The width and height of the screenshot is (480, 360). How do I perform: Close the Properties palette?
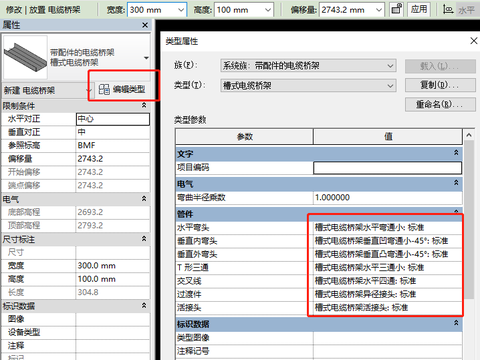click(x=145, y=25)
